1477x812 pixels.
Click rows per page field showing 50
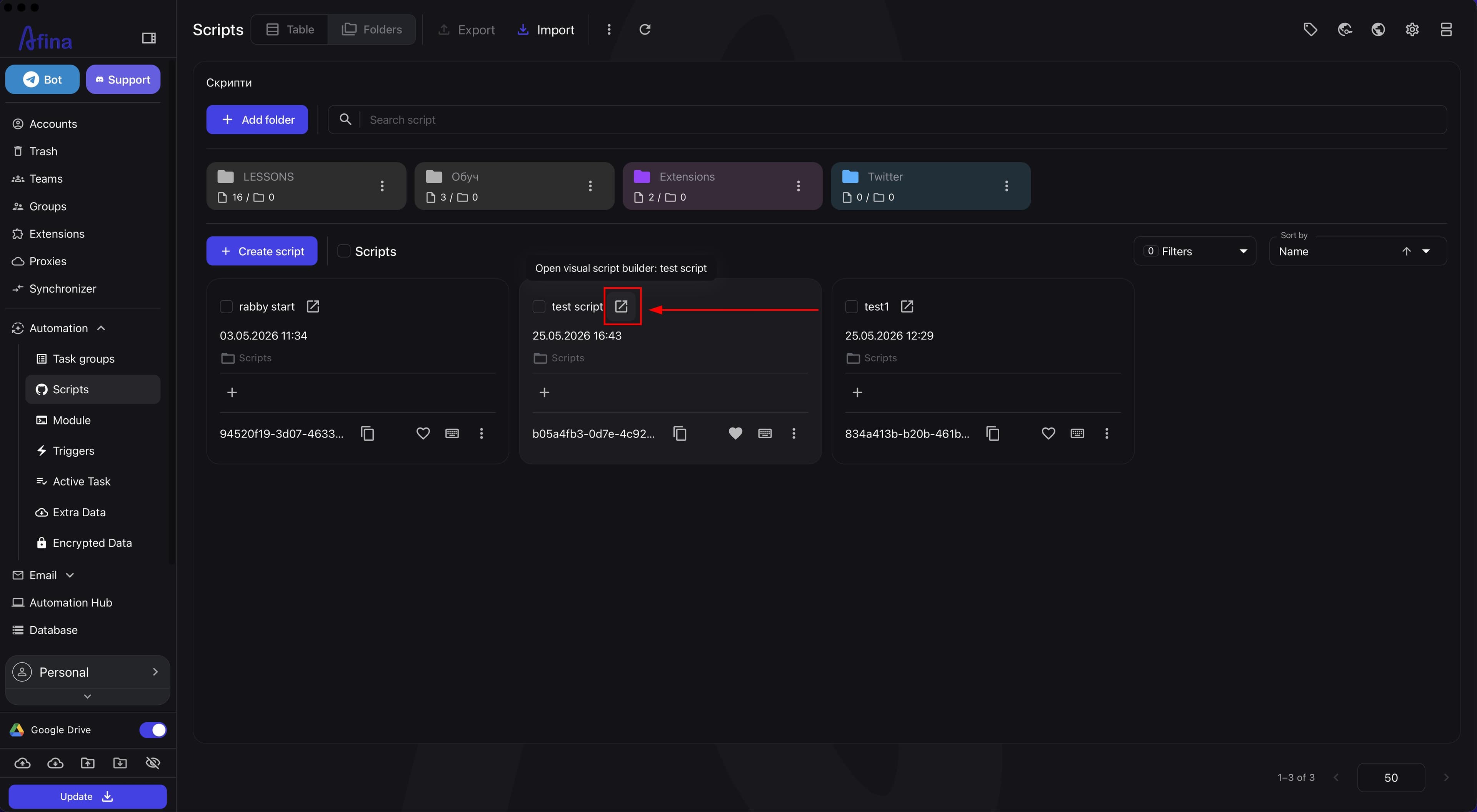click(x=1390, y=777)
